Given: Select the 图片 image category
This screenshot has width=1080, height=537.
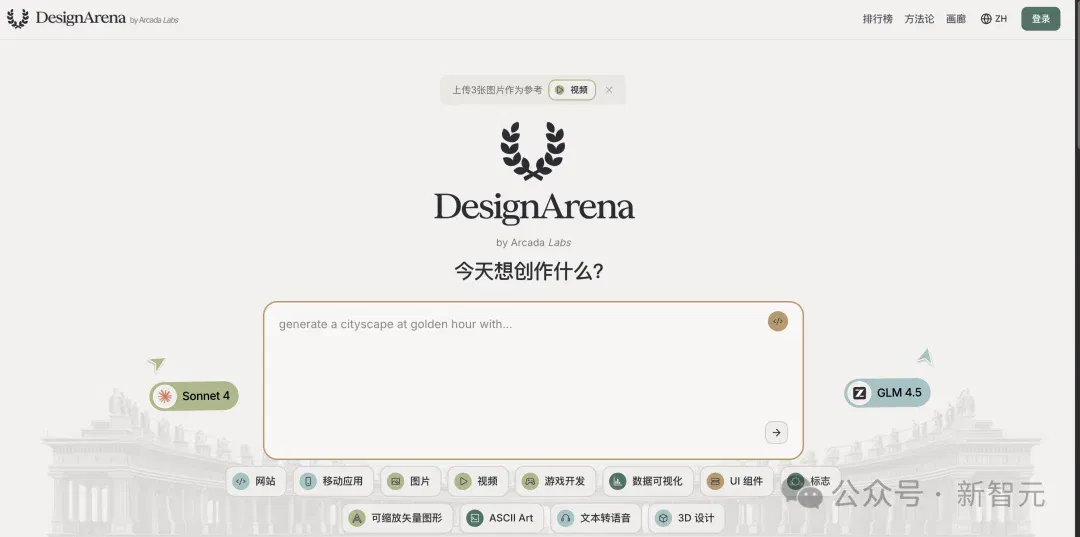Looking at the screenshot, I should [411, 481].
